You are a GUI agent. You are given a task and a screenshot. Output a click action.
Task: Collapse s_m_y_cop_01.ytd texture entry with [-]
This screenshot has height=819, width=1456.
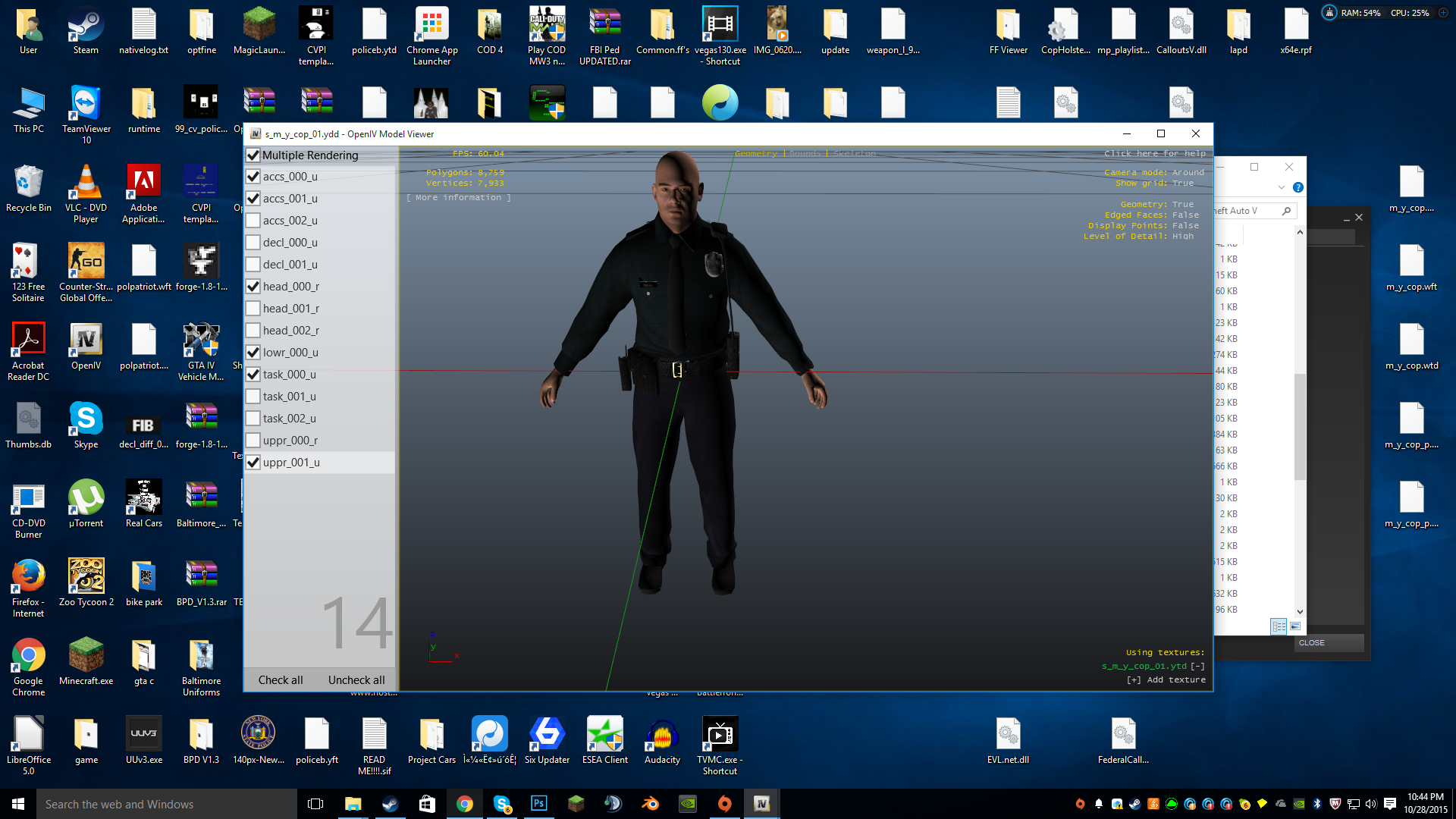(x=1198, y=667)
